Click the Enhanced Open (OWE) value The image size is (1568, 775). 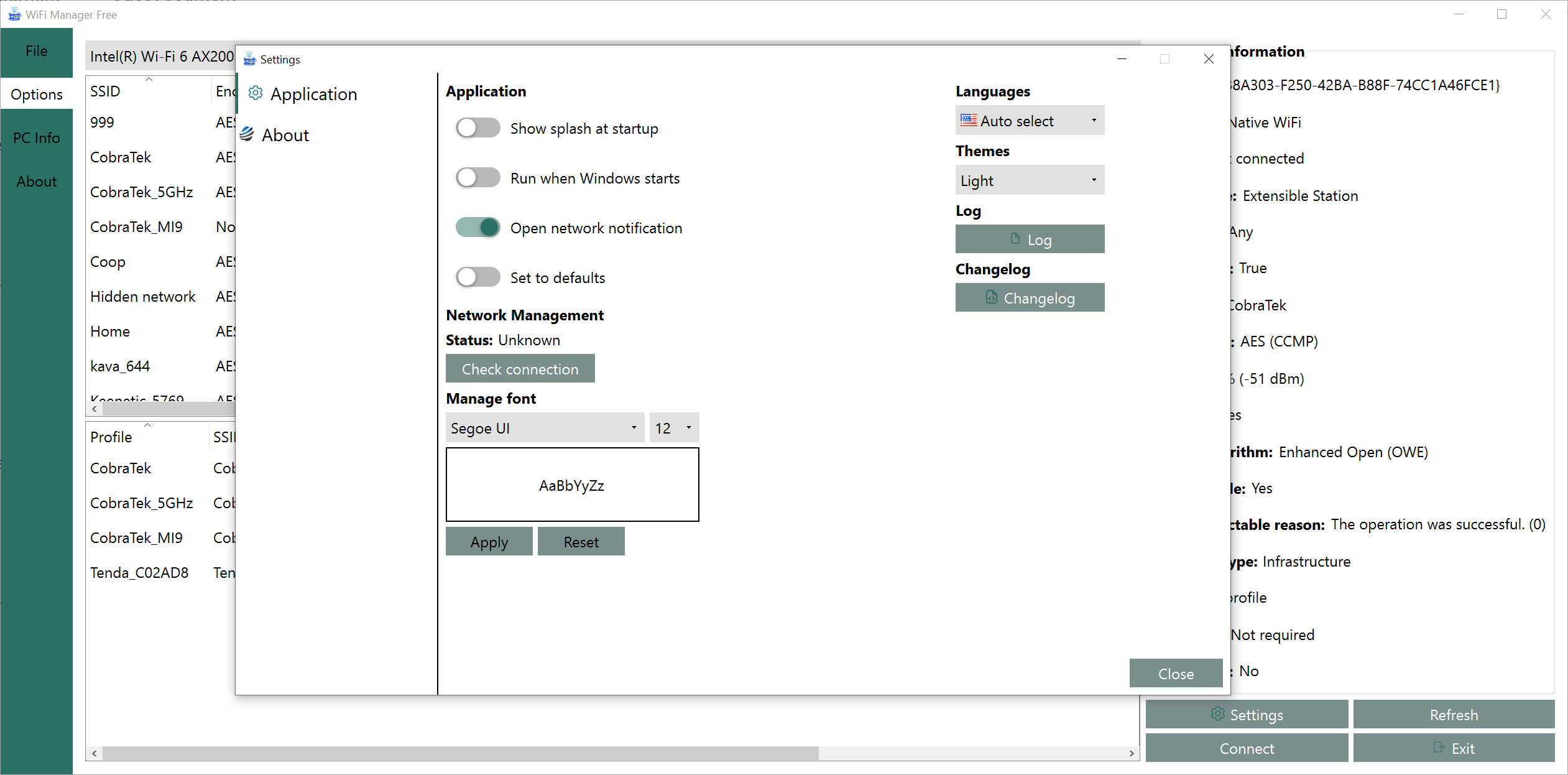click(x=1354, y=452)
